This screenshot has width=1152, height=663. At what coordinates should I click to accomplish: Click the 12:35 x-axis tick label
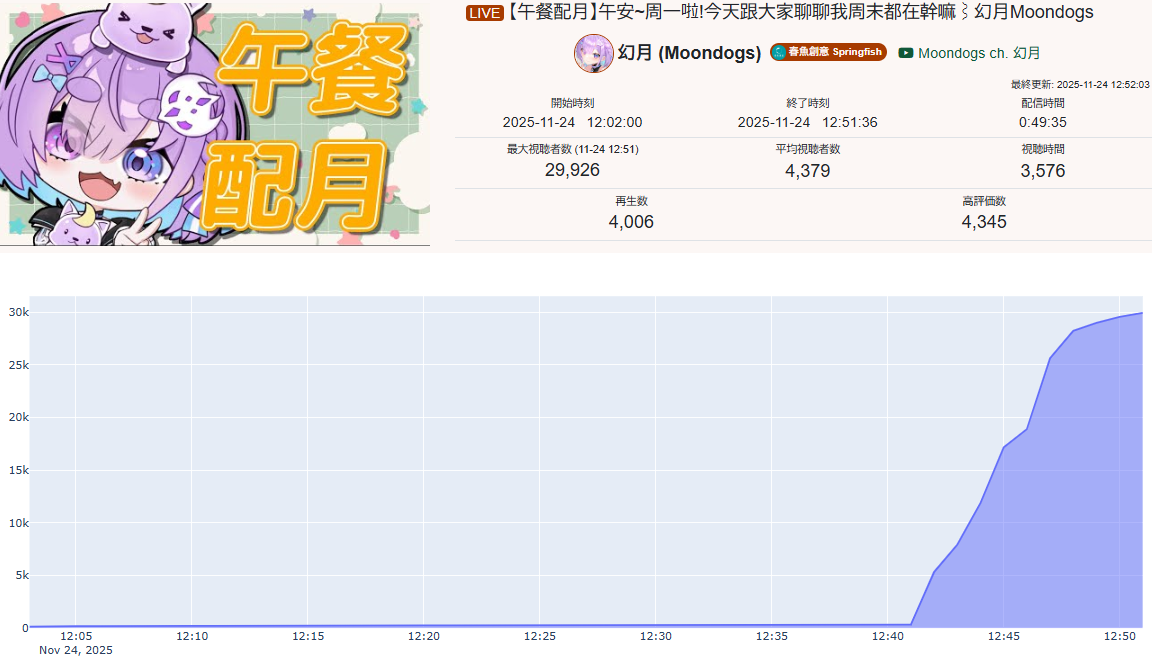click(x=771, y=636)
